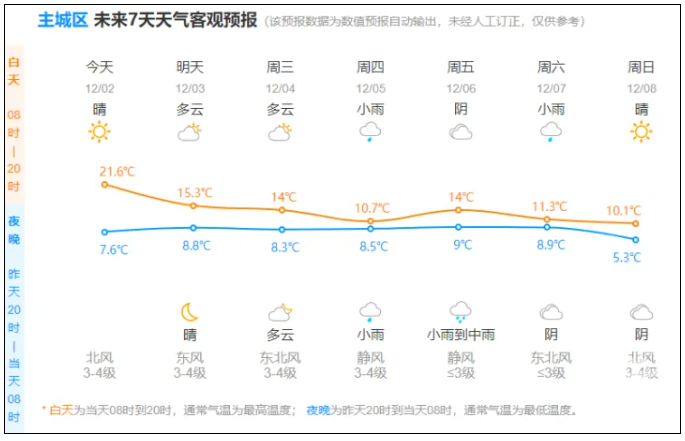Click the 周日 12/08 date column header
Viewport: 685px width, 441px height.
pos(641,76)
